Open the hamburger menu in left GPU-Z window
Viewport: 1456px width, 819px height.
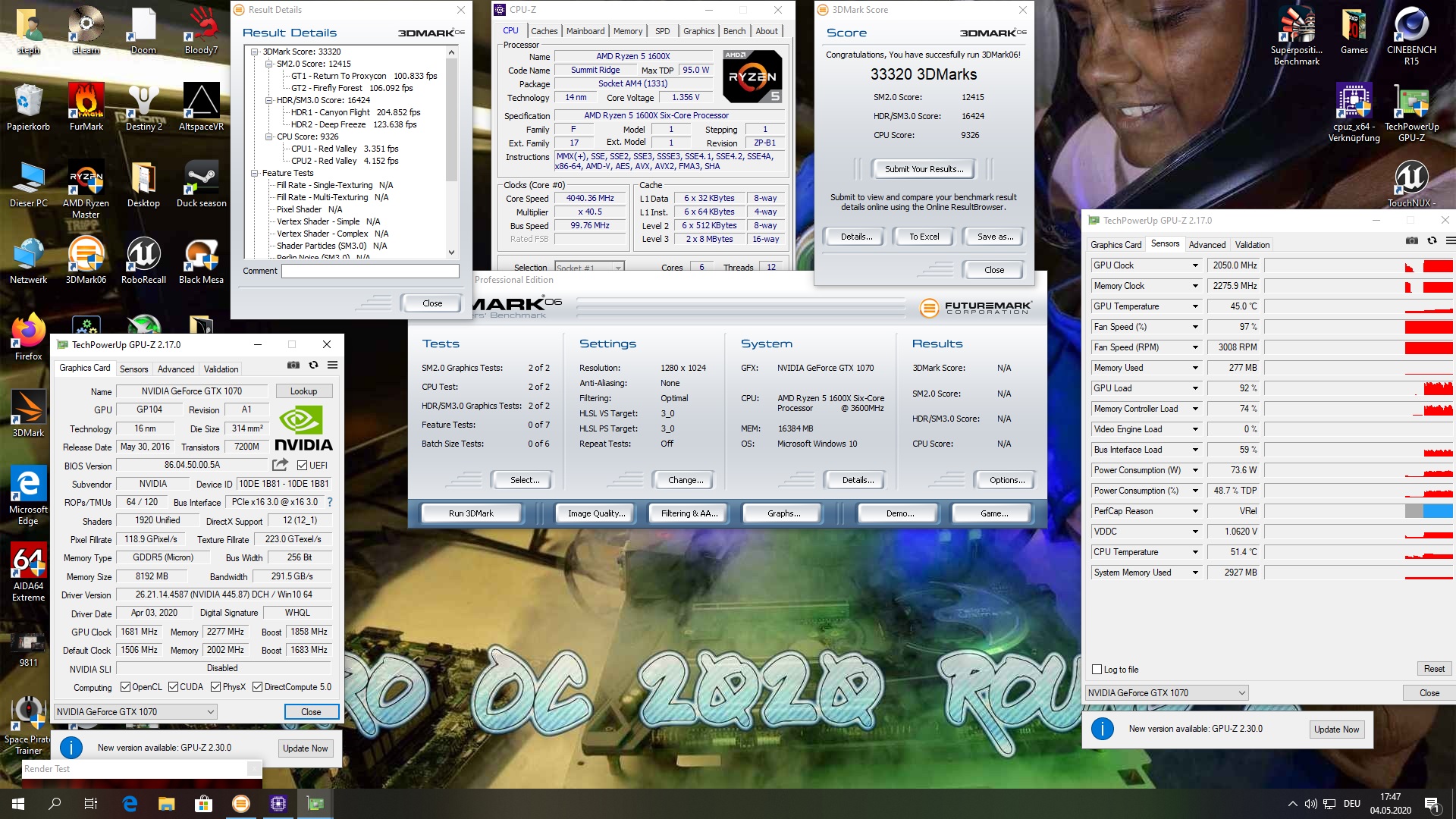coord(332,366)
